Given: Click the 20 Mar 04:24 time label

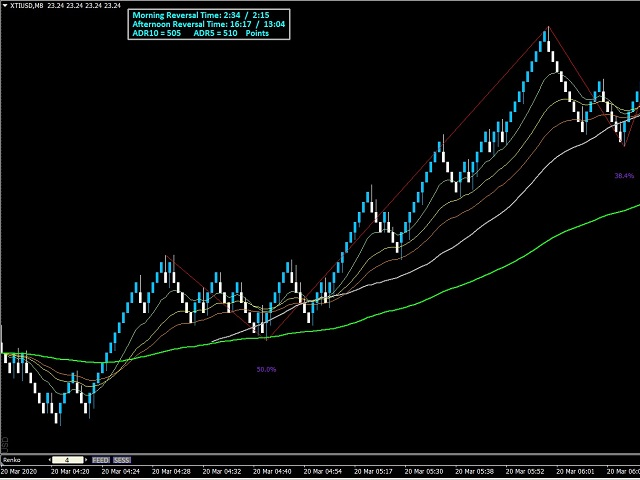Looking at the screenshot, I should click(120, 471).
